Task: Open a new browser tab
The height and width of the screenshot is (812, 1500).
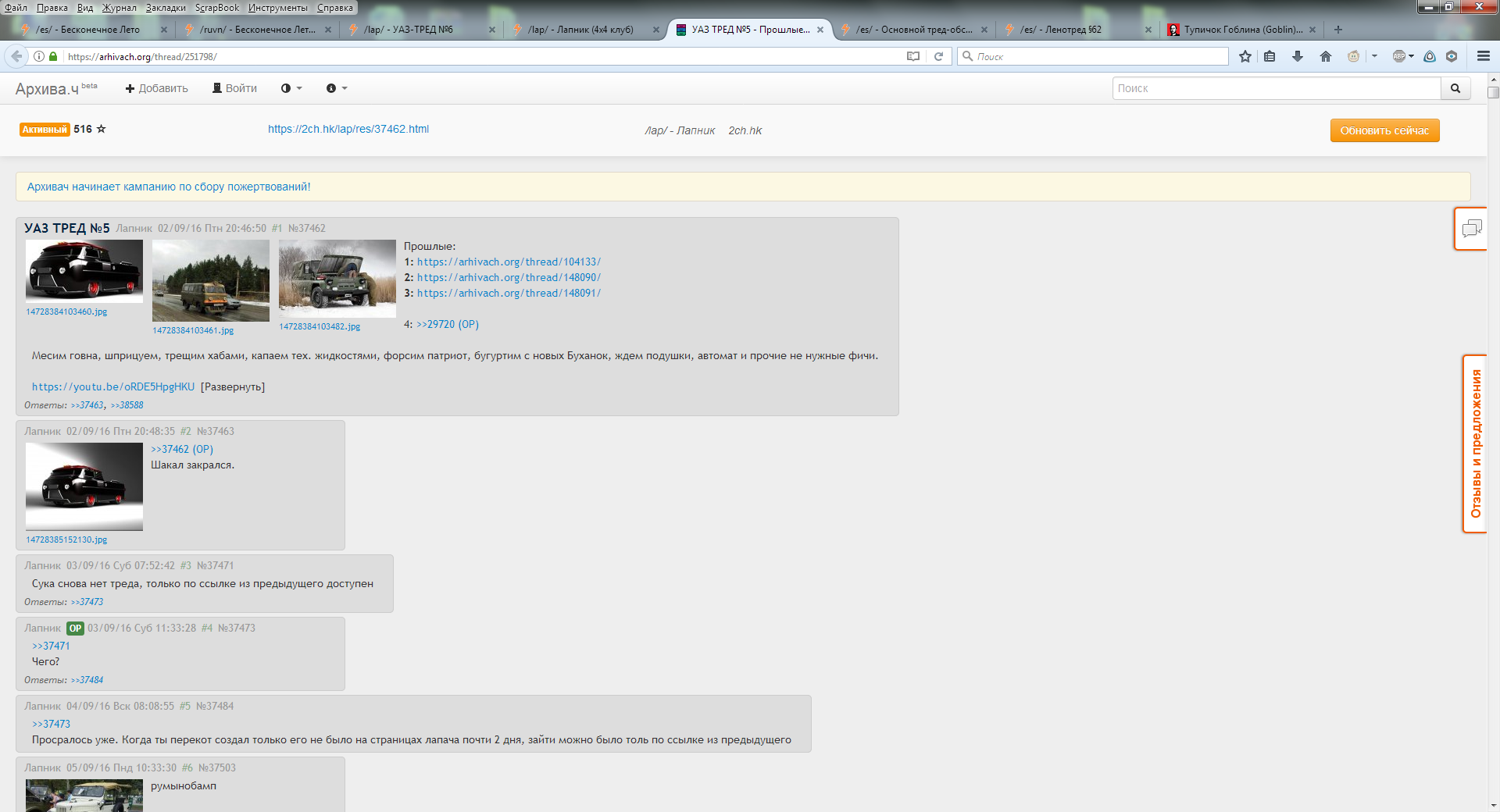Action: (1338, 30)
